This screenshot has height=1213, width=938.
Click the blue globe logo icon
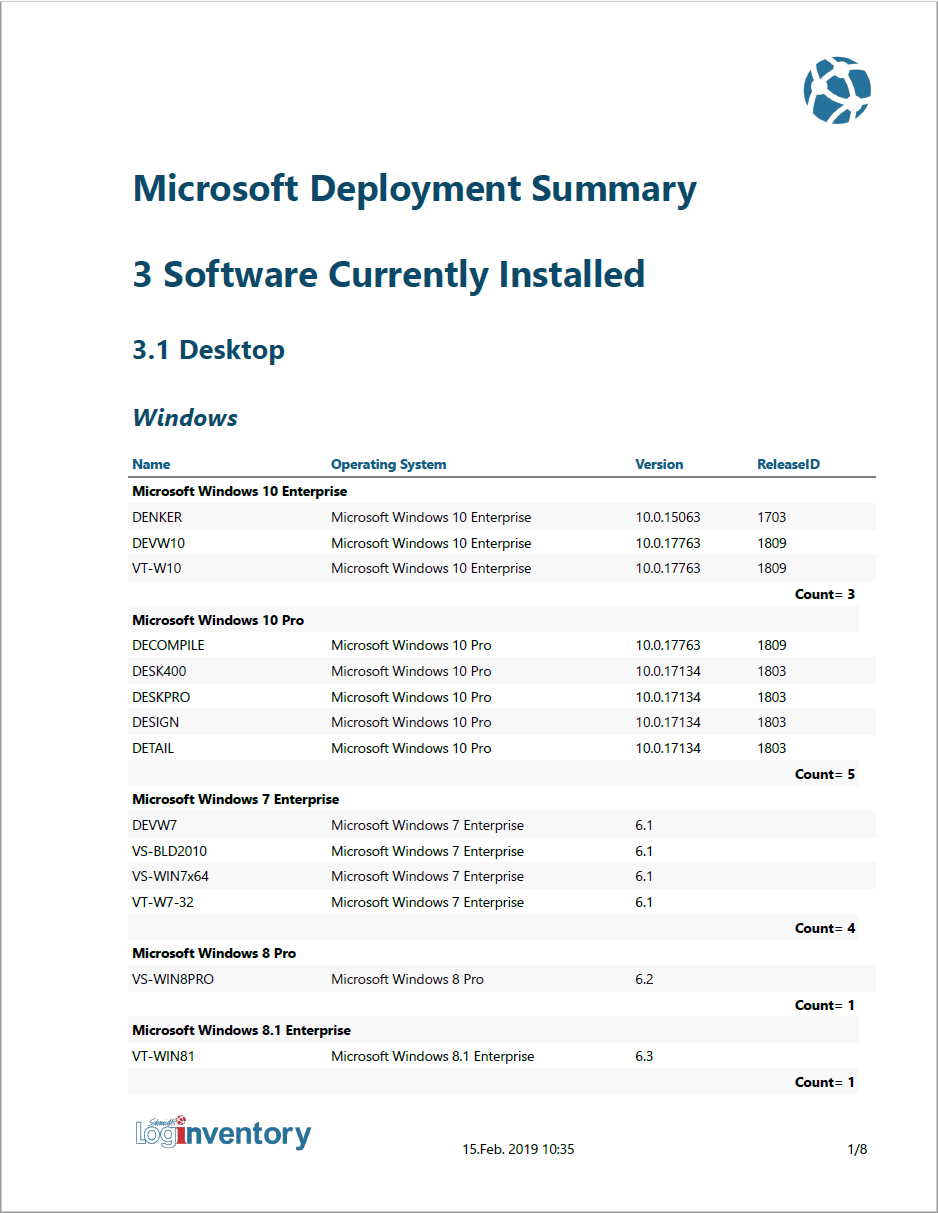click(x=837, y=90)
